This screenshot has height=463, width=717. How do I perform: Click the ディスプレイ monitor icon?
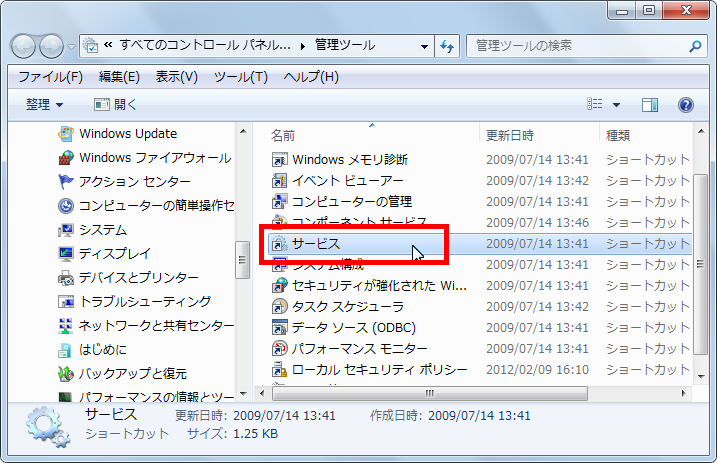66,253
